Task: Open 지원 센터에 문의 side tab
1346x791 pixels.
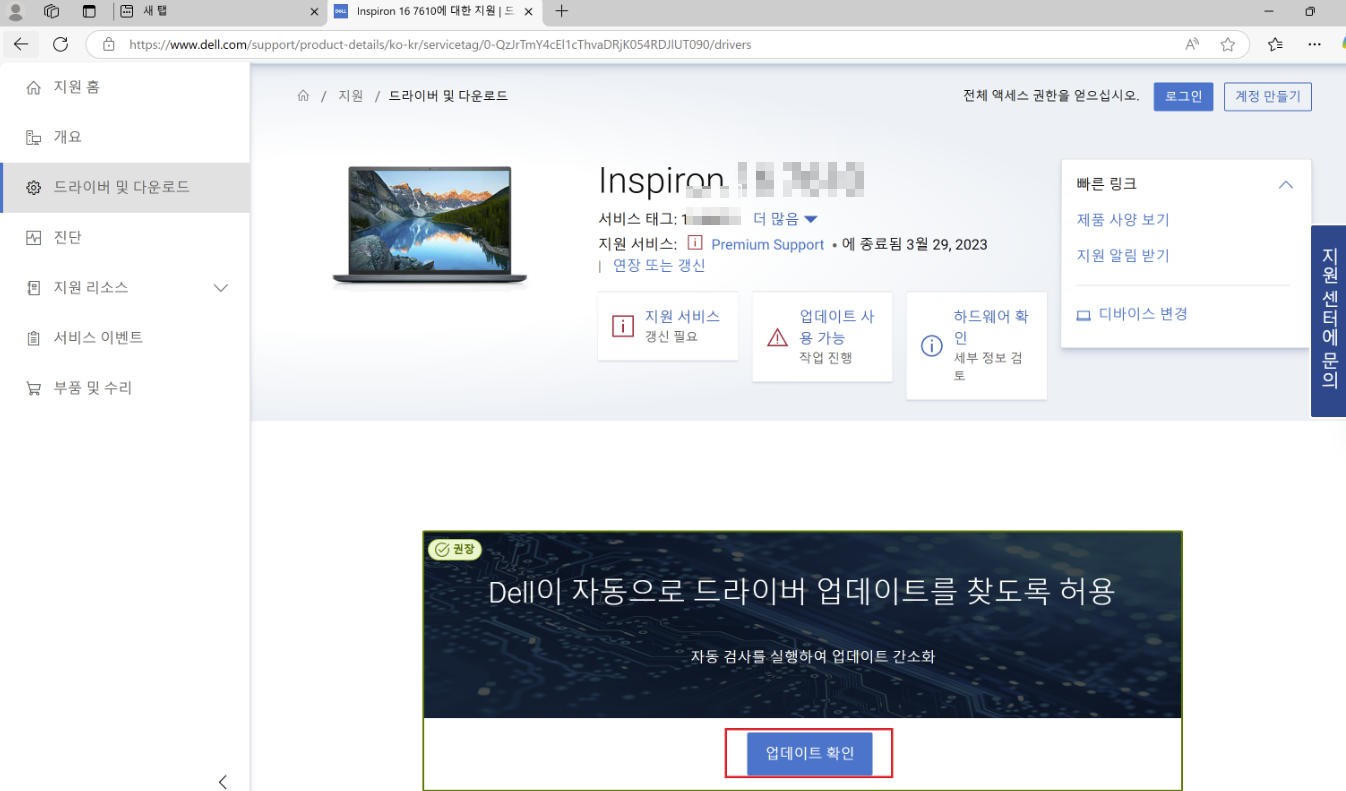Action: 1329,320
